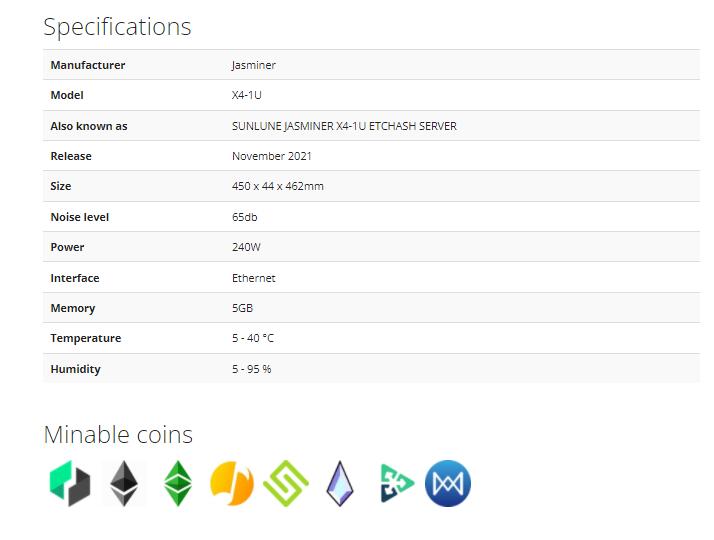Image resolution: width=714 pixels, height=540 pixels.
Task: Click the Specifications heading
Action: tap(117, 27)
